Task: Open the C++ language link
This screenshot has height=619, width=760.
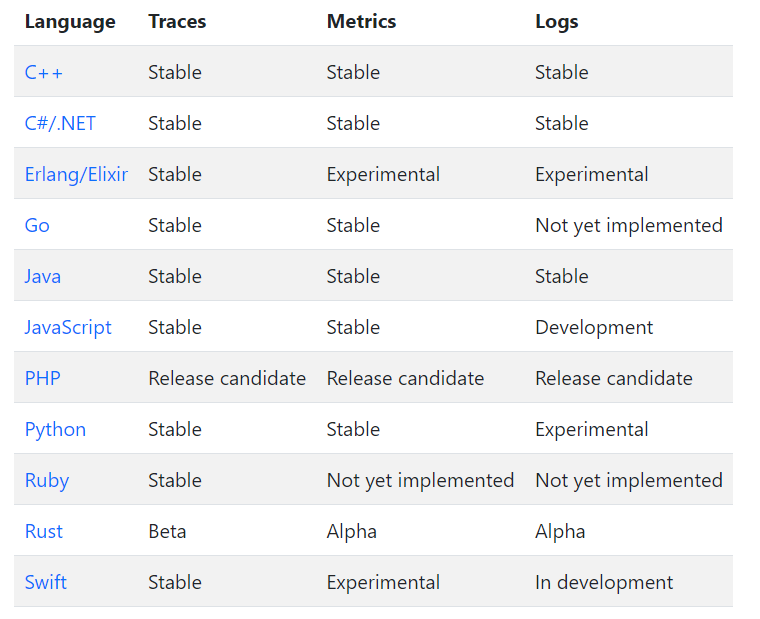Action: point(43,72)
